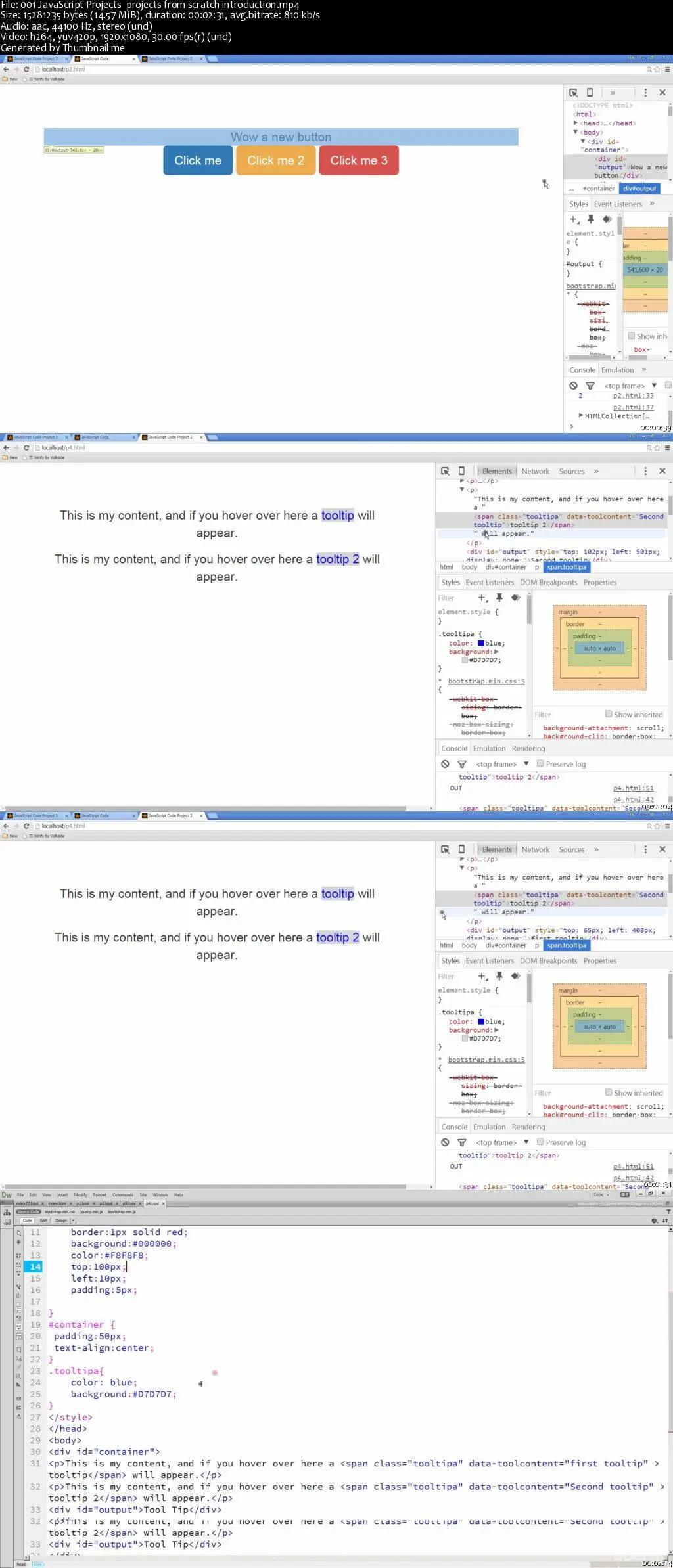The width and height of the screenshot is (673, 1568).
Task: Enable Show inherited checkbox in 00:01:31 frame
Action: [609, 1092]
